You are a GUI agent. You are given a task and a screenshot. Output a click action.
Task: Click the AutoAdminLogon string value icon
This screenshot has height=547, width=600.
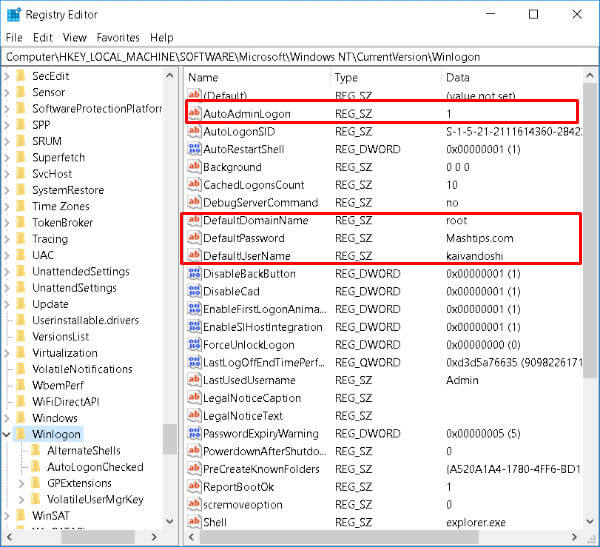(194, 113)
